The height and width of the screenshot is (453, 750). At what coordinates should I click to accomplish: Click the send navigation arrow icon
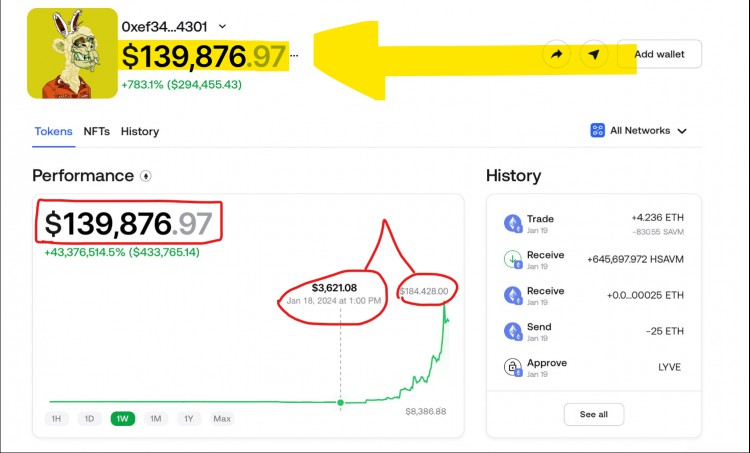594,54
